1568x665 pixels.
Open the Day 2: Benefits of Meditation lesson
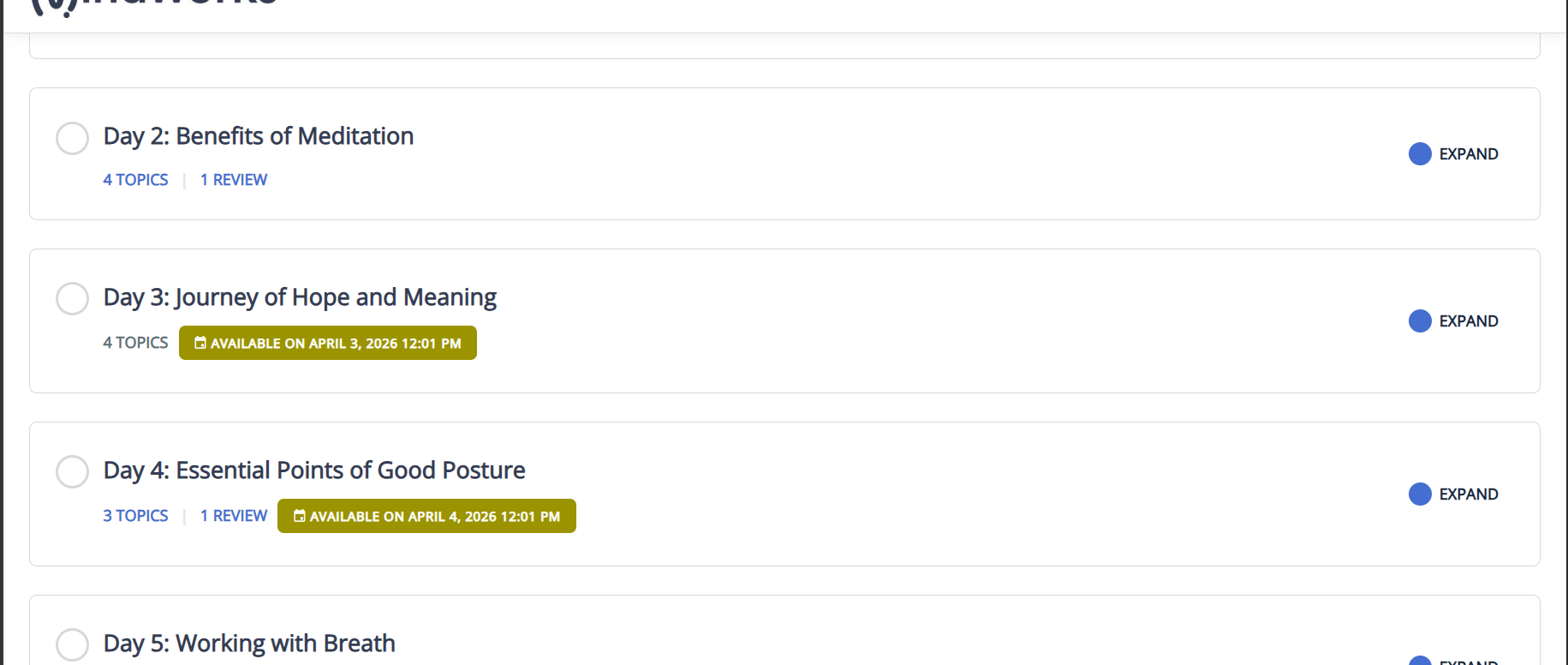click(x=259, y=136)
